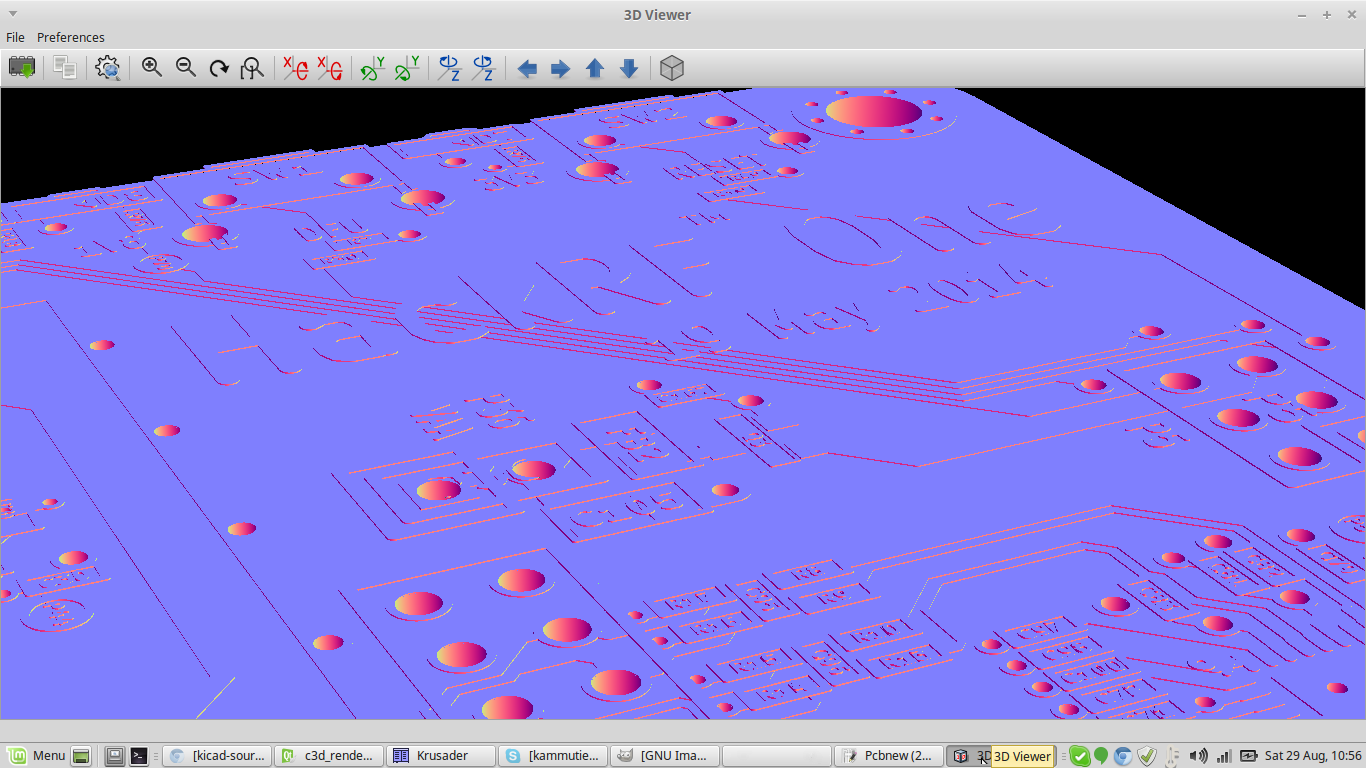Viewport: 1366px width, 768px height.
Task: Move the view down with the arrow
Action: pyautogui.click(x=629, y=68)
